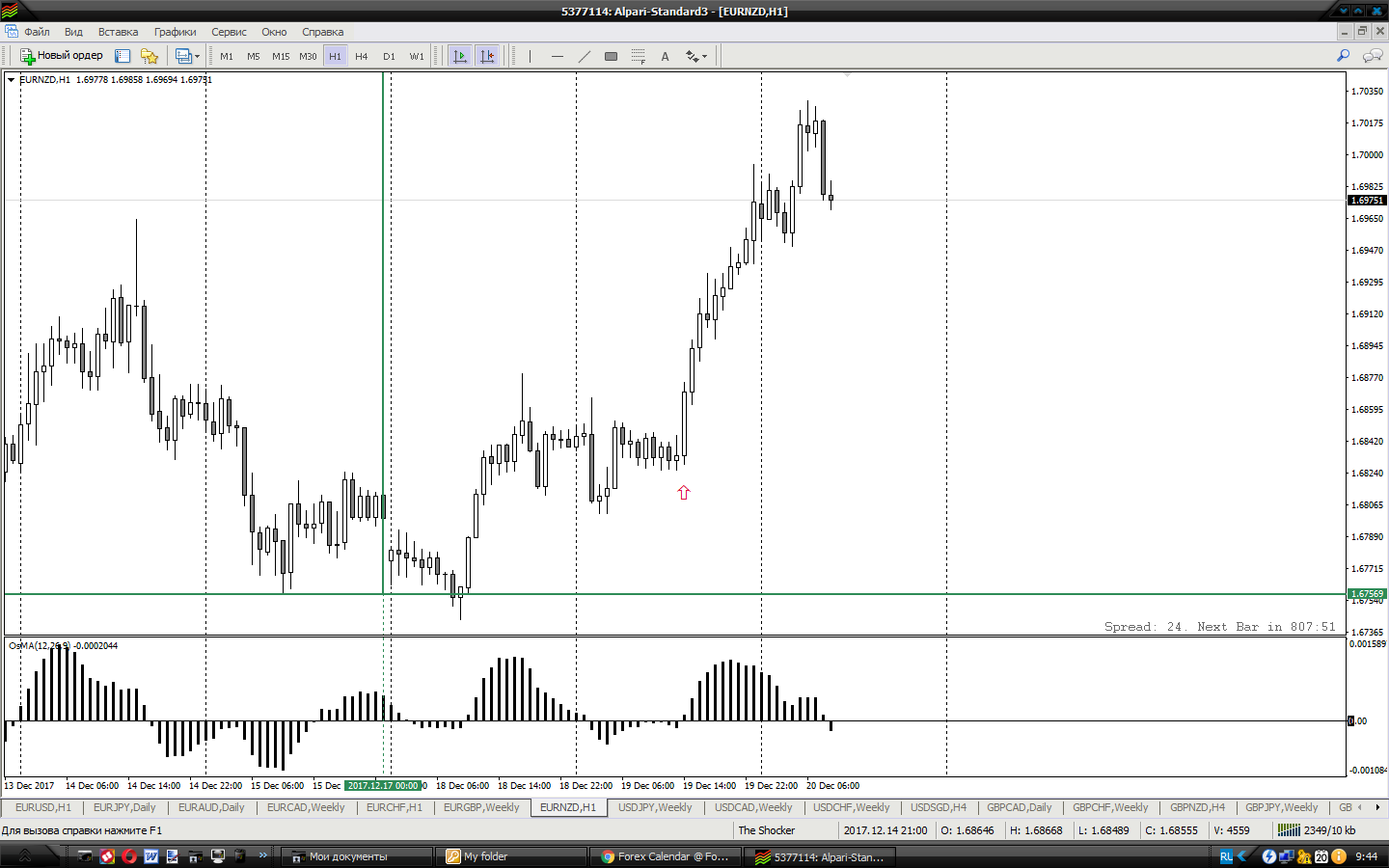The image size is (1389, 868).
Task: Expand the EURNZD,H1 chart title arrow
Action: (12, 80)
